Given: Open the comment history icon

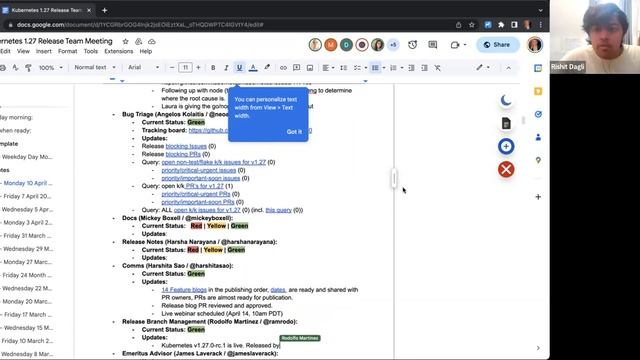Looking at the screenshot, I should pos(433,45).
